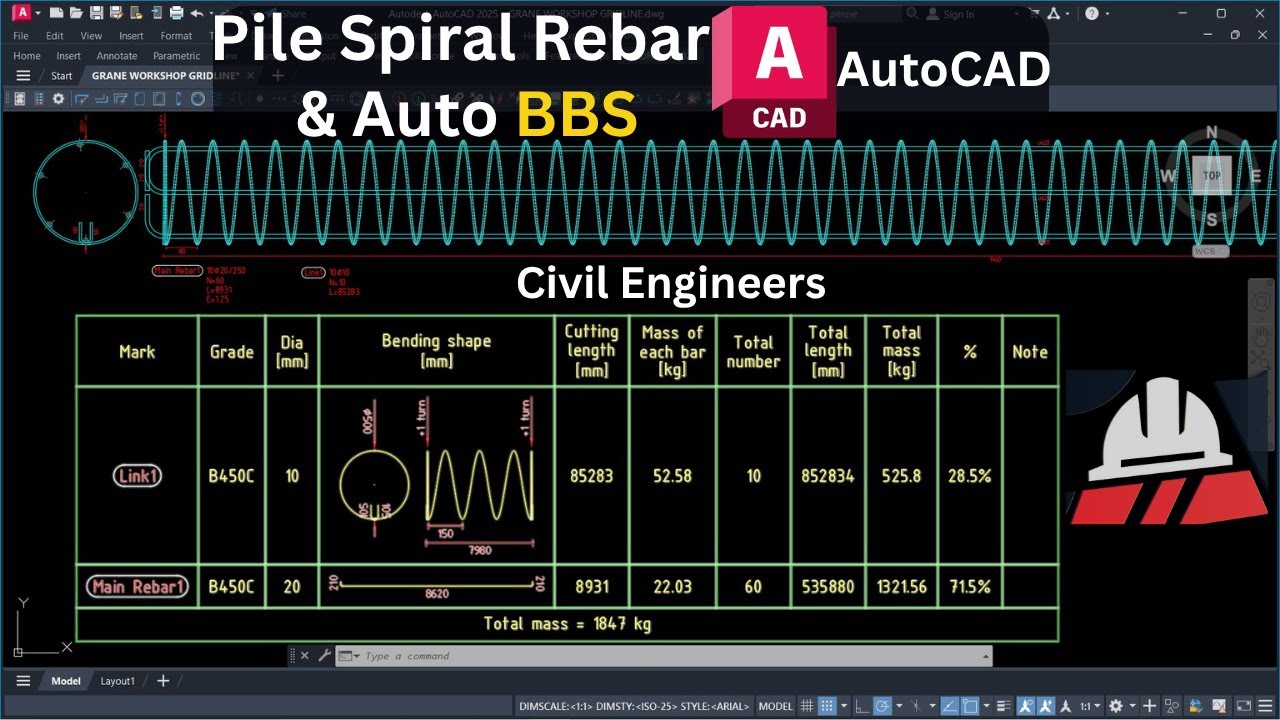Click the Save to Web & Mobile icon
Viewport: 1280px width, 720px height.
click(x=157, y=13)
